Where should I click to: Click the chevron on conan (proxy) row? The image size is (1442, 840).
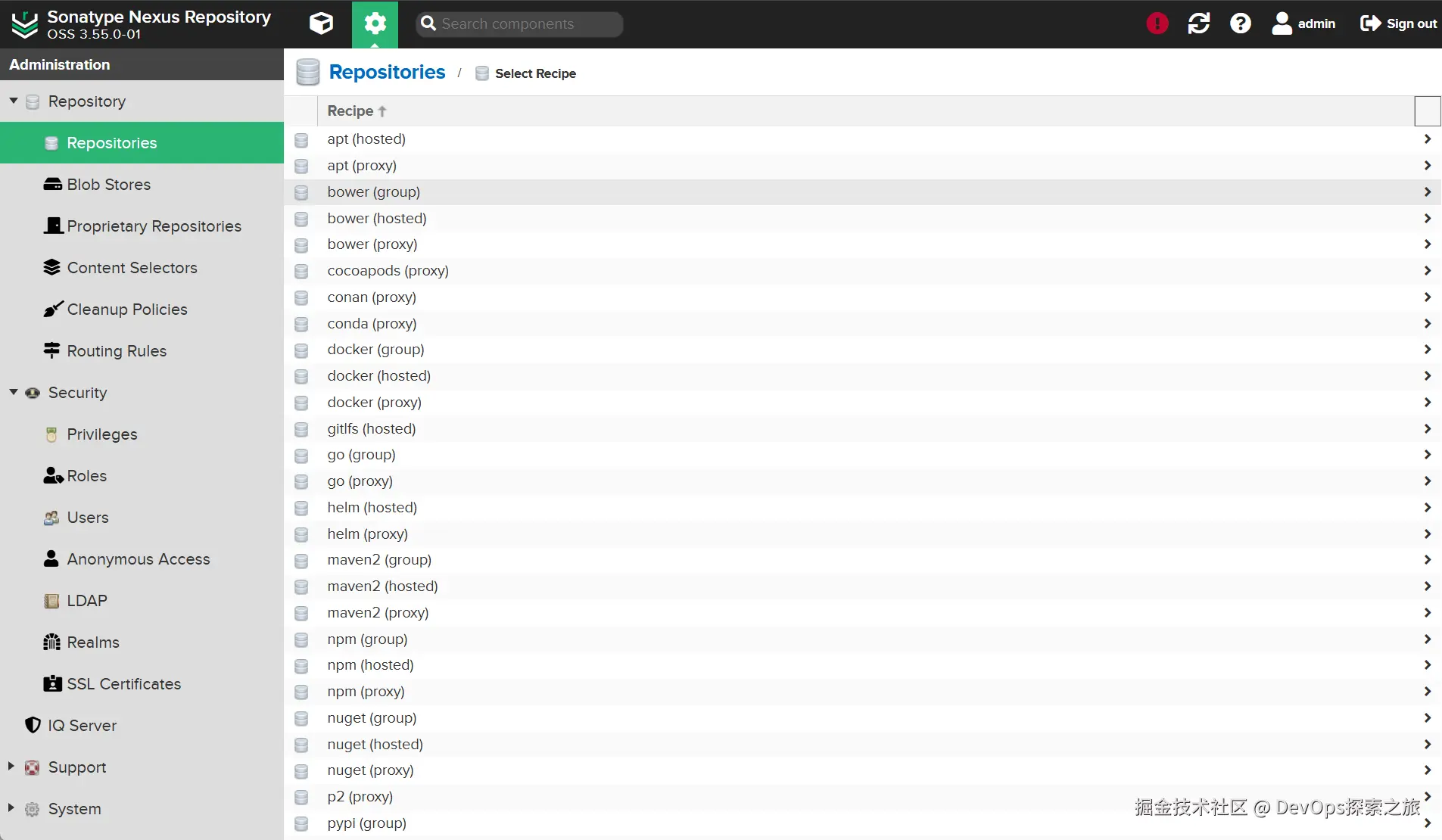tap(1427, 297)
